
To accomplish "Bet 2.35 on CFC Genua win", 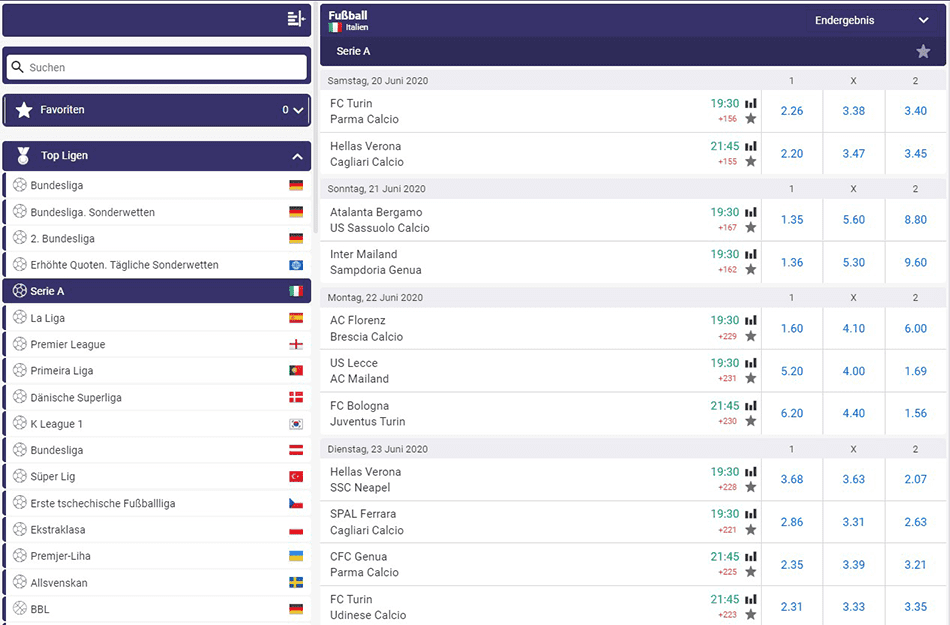I will pyautogui.click(x=792, y=564).
